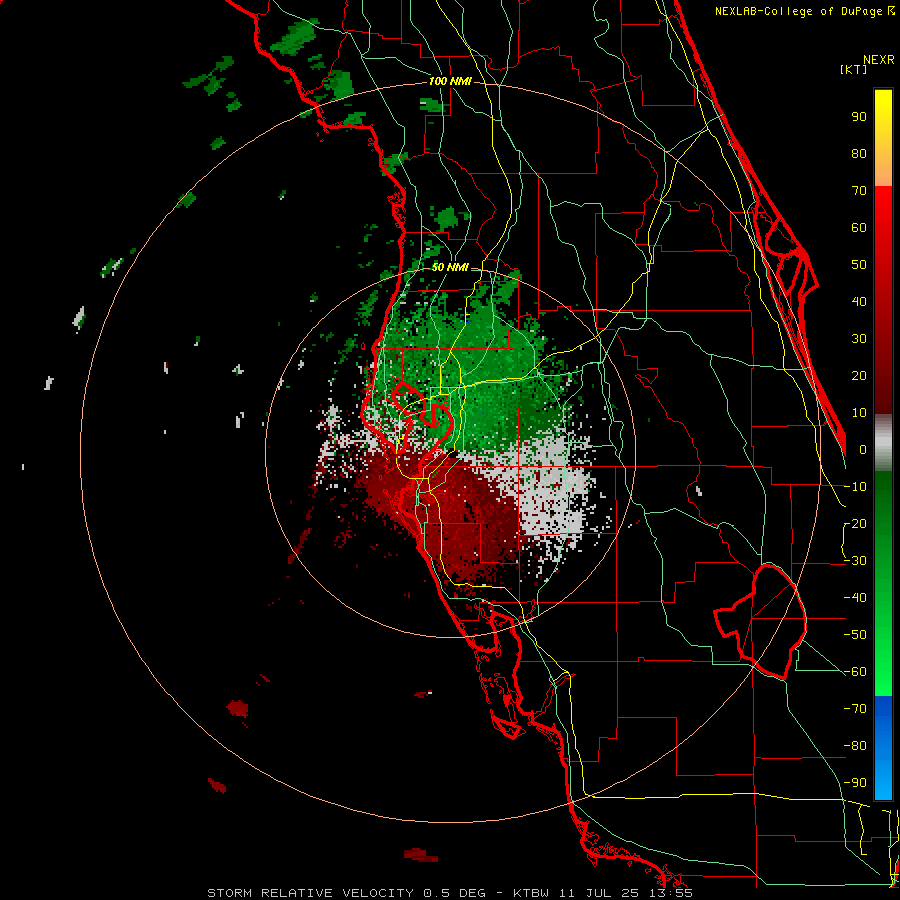Click the positive 90 scale label
Screen dimensions: 900x900
(x=859, y=117)
